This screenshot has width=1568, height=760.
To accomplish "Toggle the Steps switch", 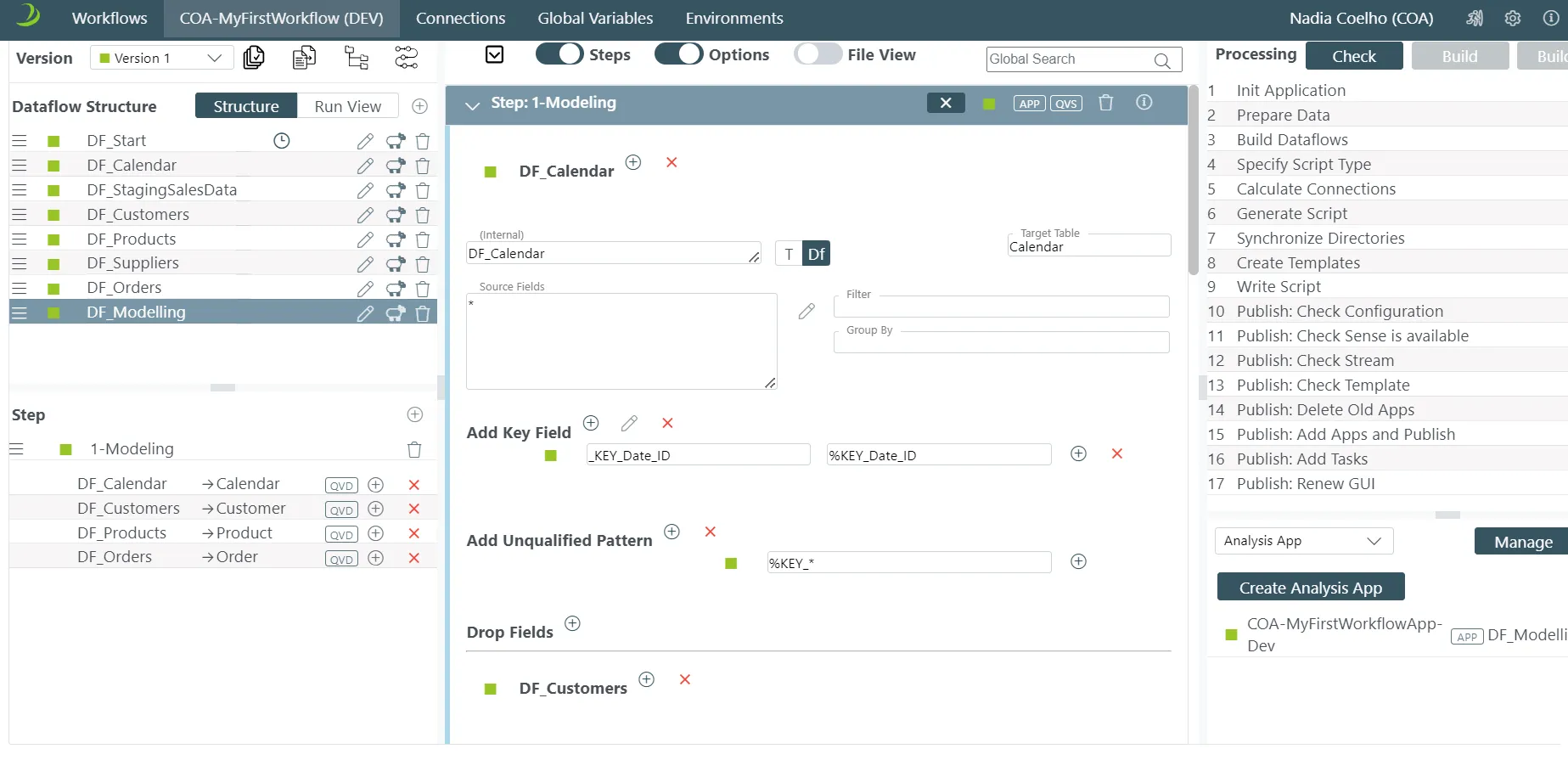I will click(x=559, y=54).
